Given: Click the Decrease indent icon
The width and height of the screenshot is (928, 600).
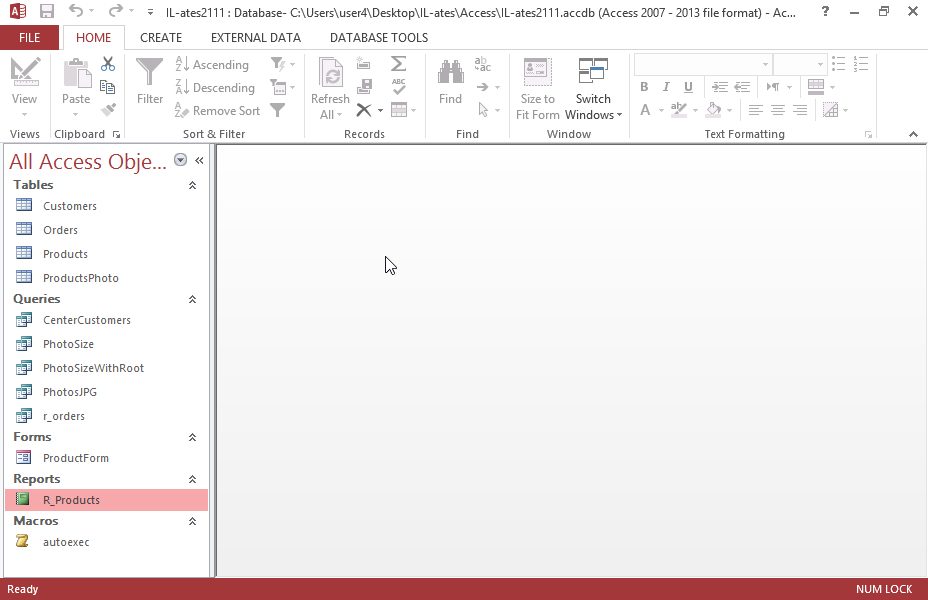Looking at the screenshot, I should 742,87.
